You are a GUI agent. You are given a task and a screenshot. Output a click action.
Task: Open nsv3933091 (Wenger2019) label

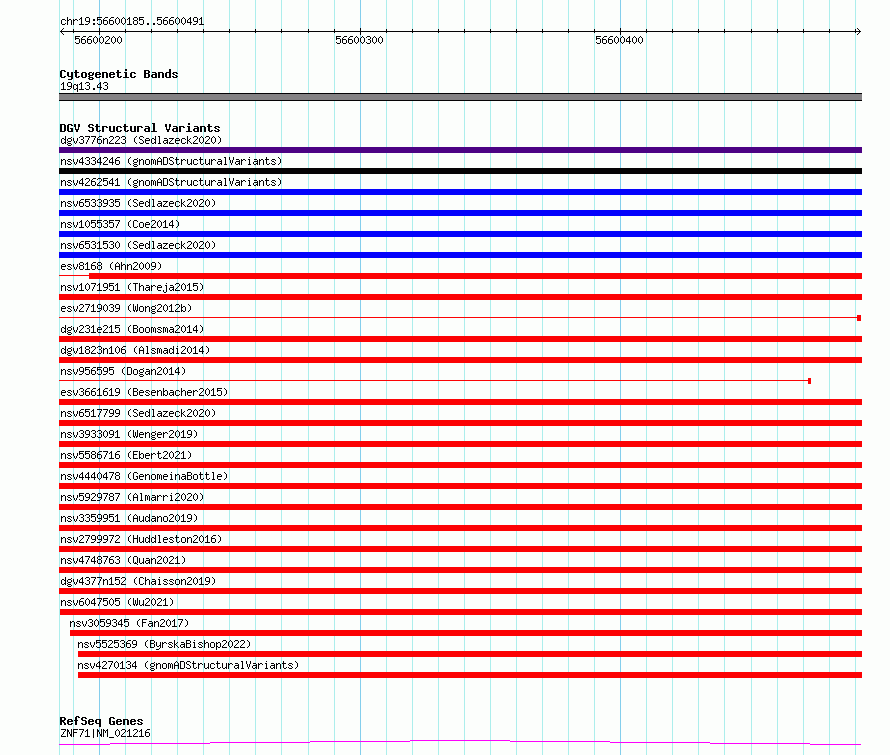pyautogui.click(x=129, y=434)
